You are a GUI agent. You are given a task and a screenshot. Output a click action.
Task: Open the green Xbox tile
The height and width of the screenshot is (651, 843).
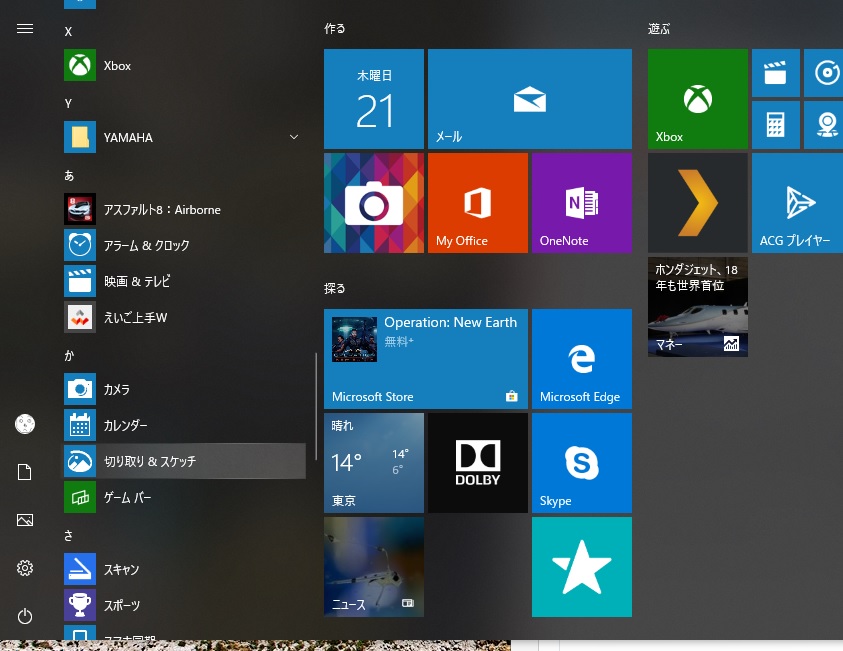point(697,99)
